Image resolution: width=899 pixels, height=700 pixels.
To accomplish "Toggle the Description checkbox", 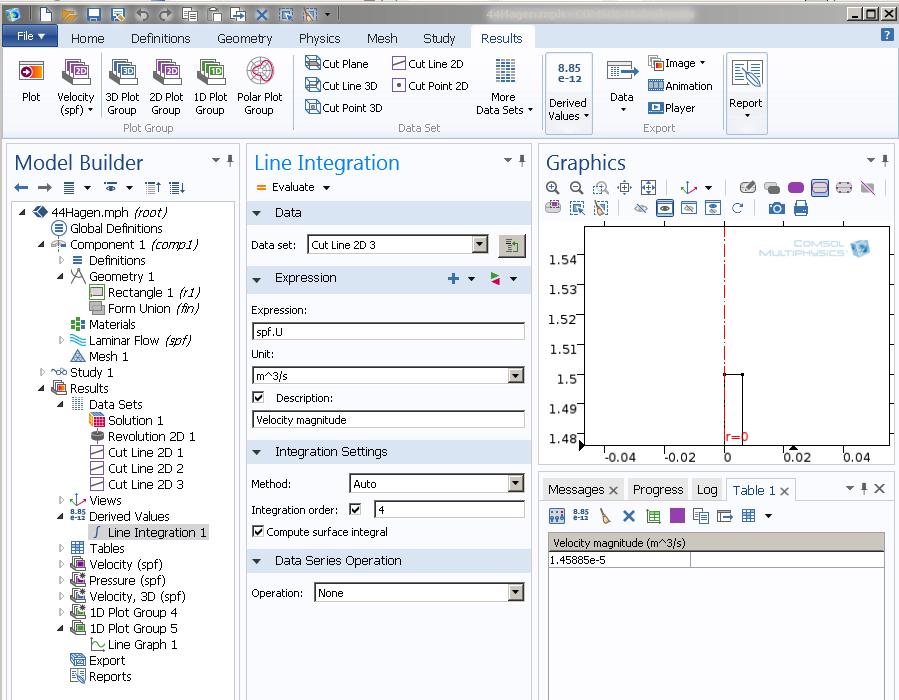I will (x=259, y=397).
